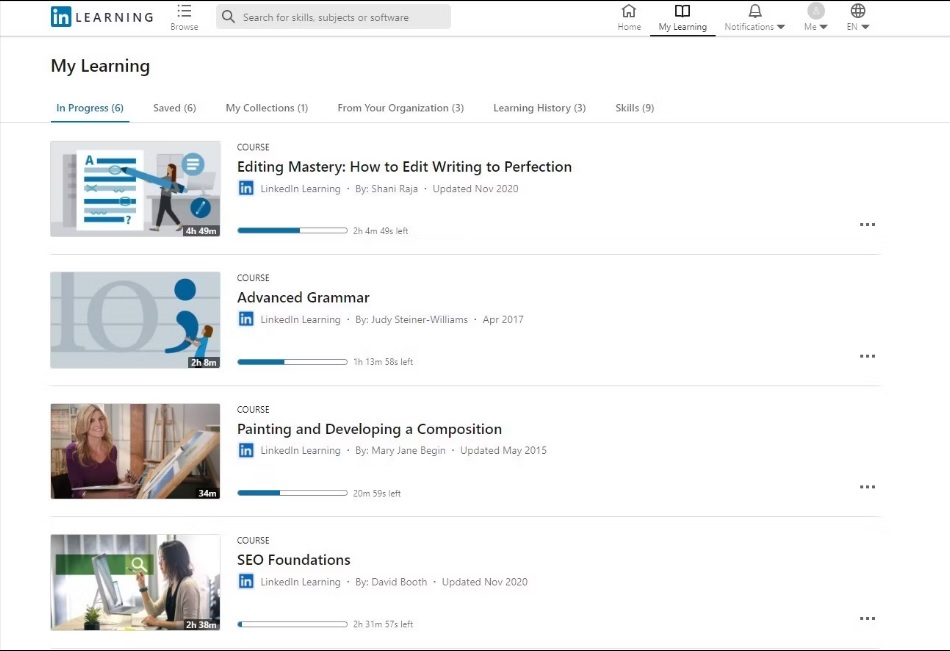Open the EN language globe dropdown
The width and height of the screenshot is (950, 651).
coord(858,18)
